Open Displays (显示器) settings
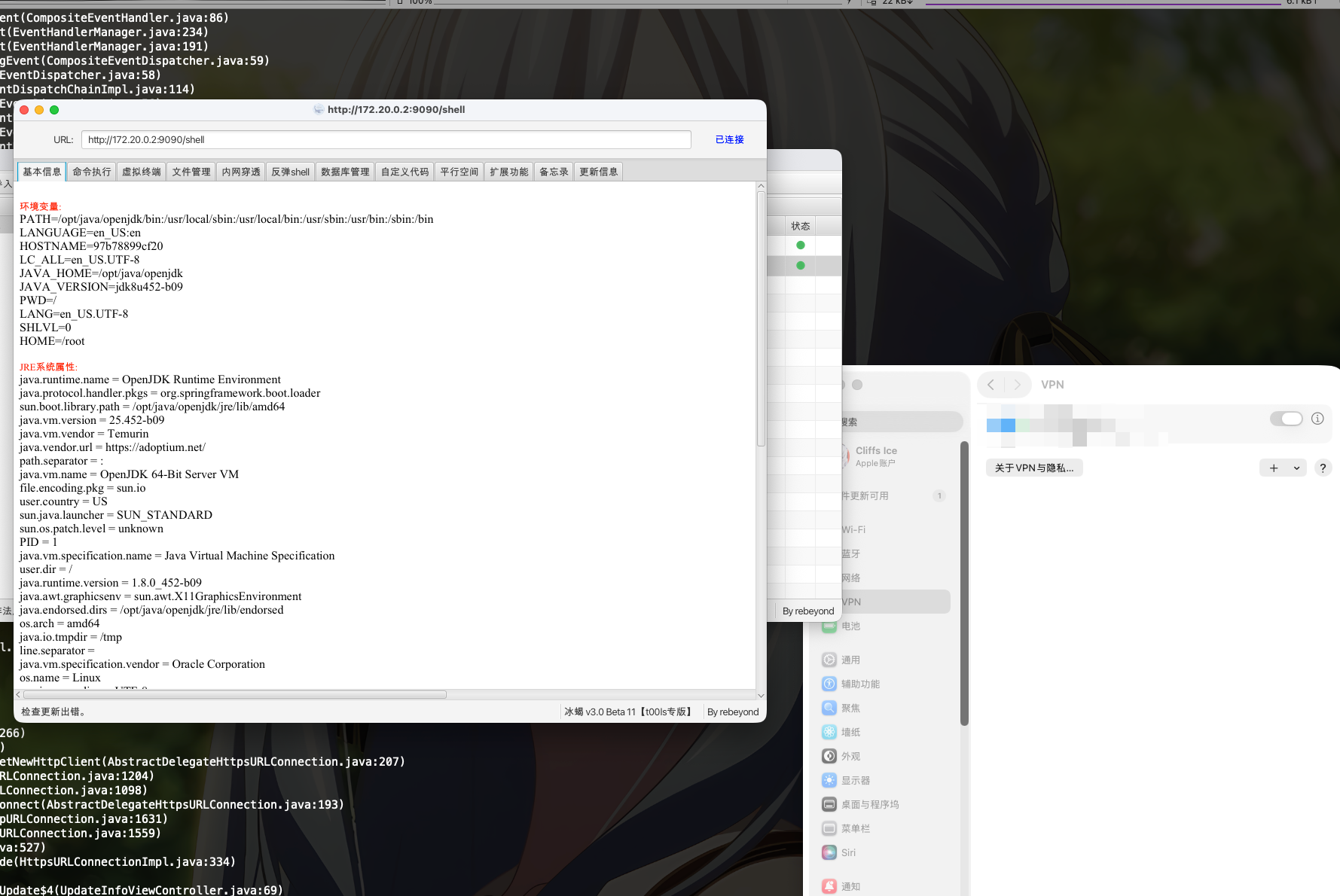 pyautogui.click(x=855, y=780)
